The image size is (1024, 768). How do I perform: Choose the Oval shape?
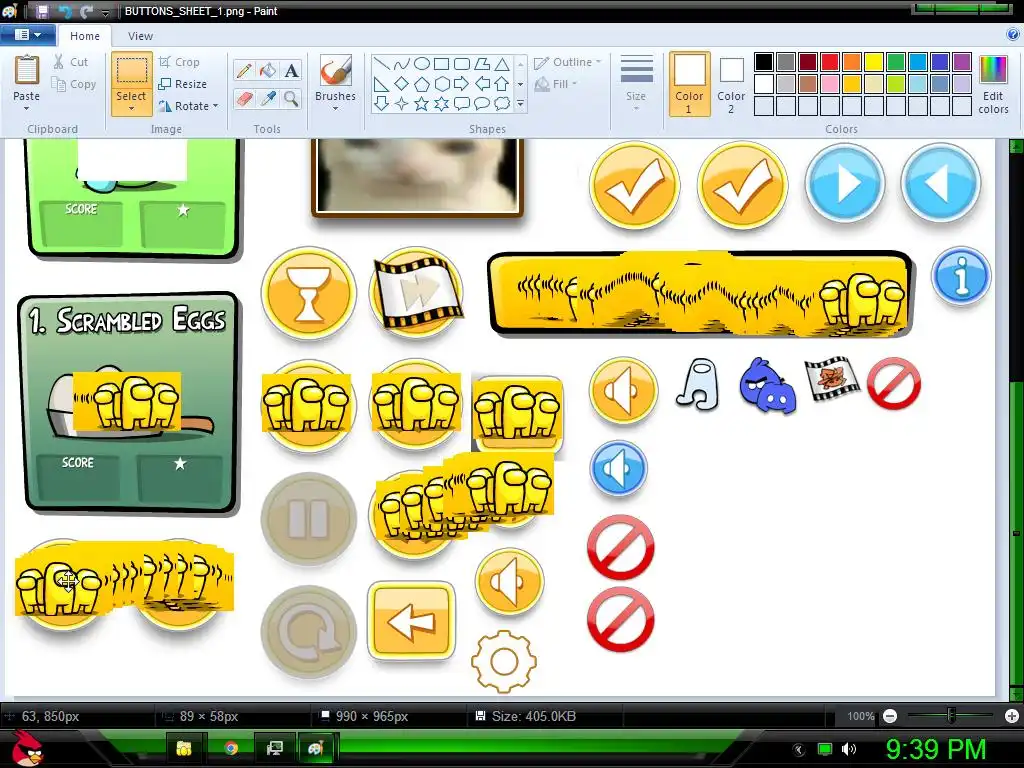pyautogui.click(x=422, y=63)
